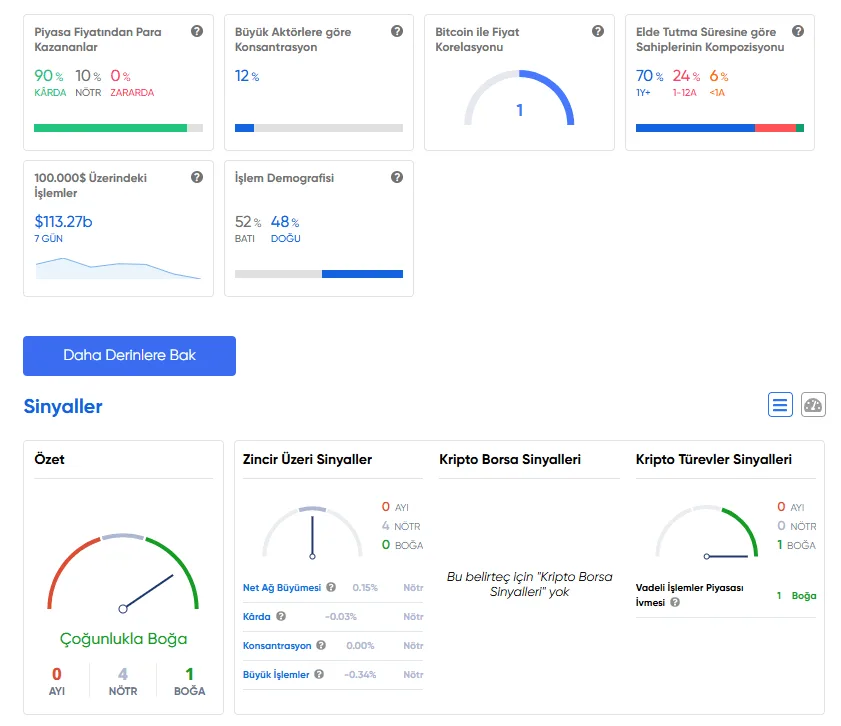Screen dimensions: 841x726
Task: Click info icon next to Net Ağ Büyümesi
Action: click(331, 588)
